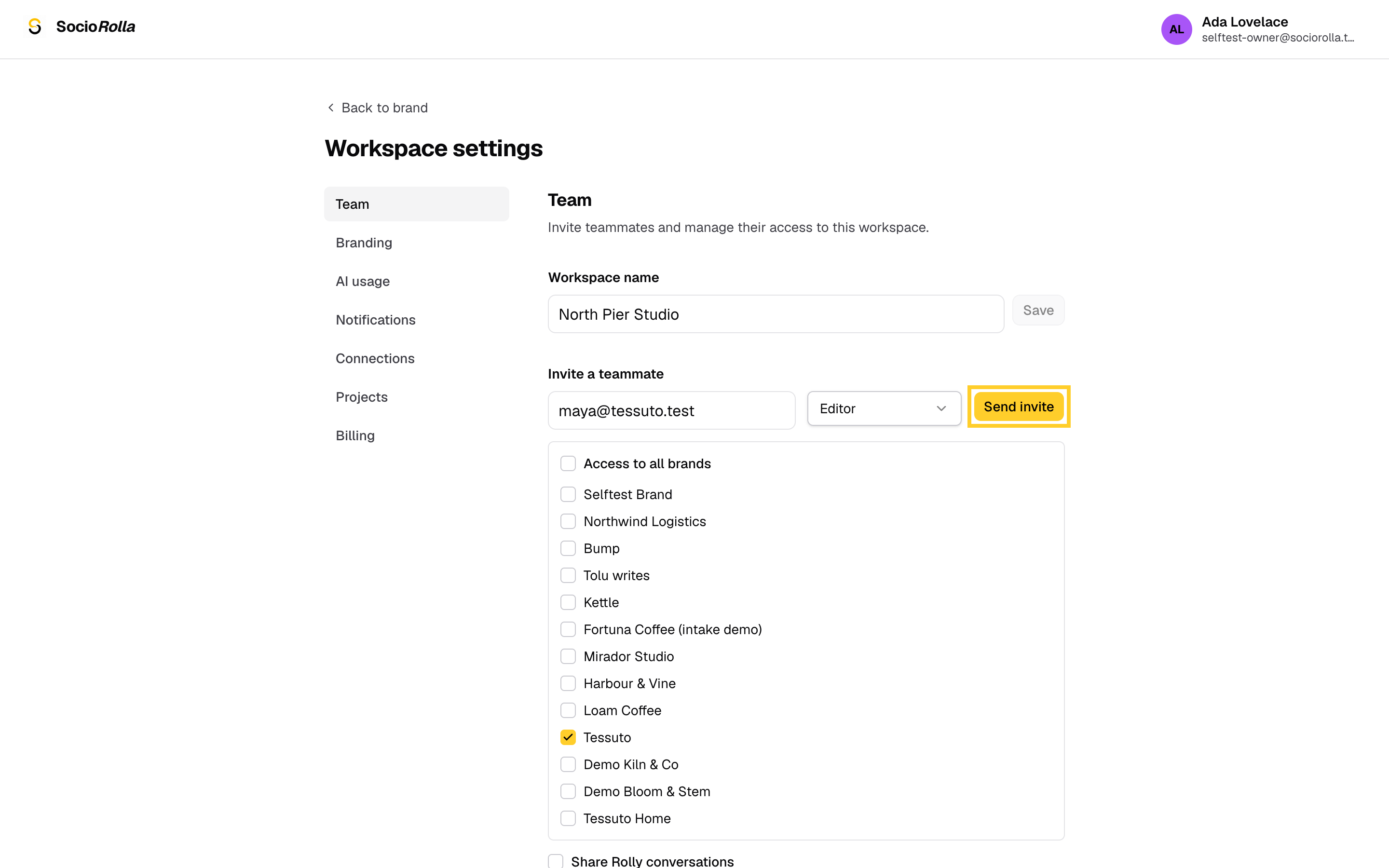Uncheck the Tessuto brand checkbox
Image resolution: width=1389 pixels, height=868 pixels.
click(x=568, y=737)
